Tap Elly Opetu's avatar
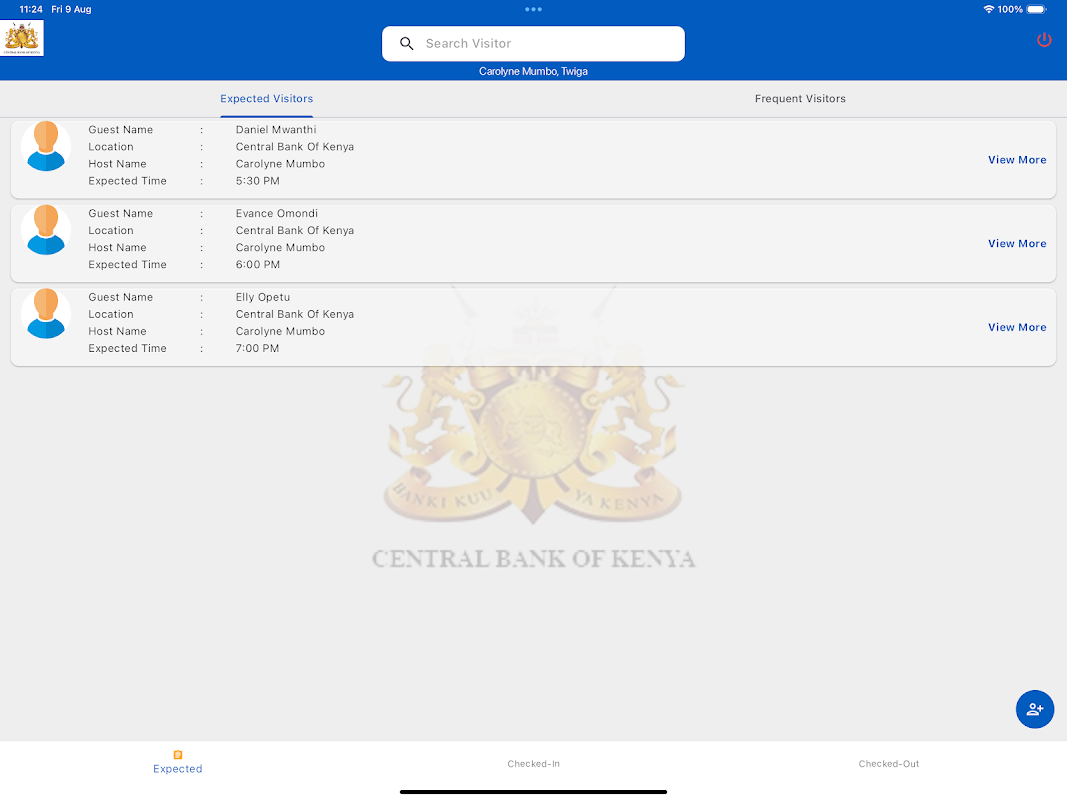Screen dimensions: 1067x800 [46, 314]
